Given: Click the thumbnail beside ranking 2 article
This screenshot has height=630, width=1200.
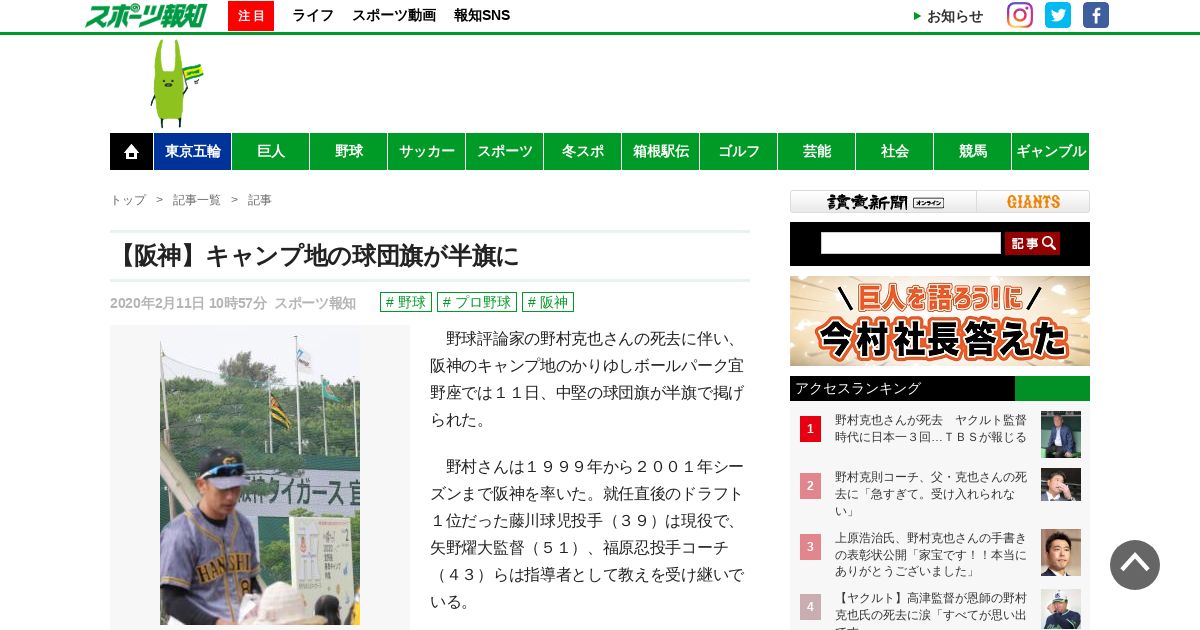Looking at the screenshot, I should (1061, 484).
